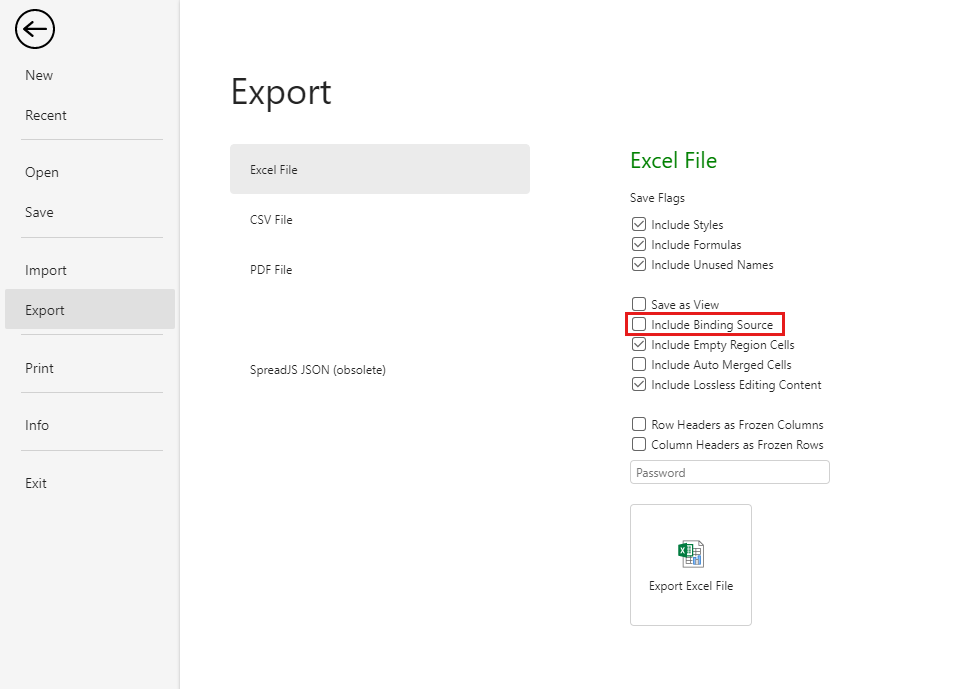Enable Row Headers as Frozen Columns

point(639,424)
